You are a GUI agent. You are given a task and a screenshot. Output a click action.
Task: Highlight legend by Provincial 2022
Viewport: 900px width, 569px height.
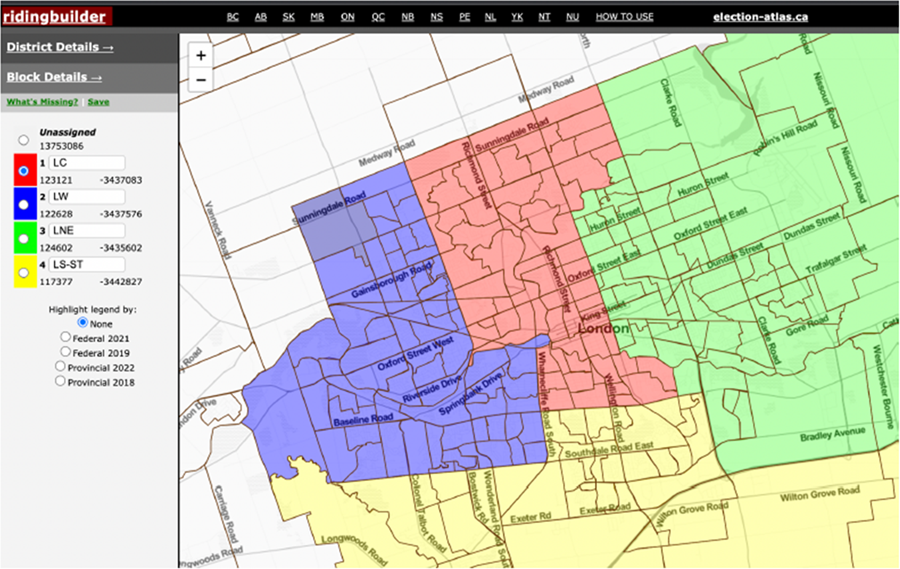click(x=60, y=366)
